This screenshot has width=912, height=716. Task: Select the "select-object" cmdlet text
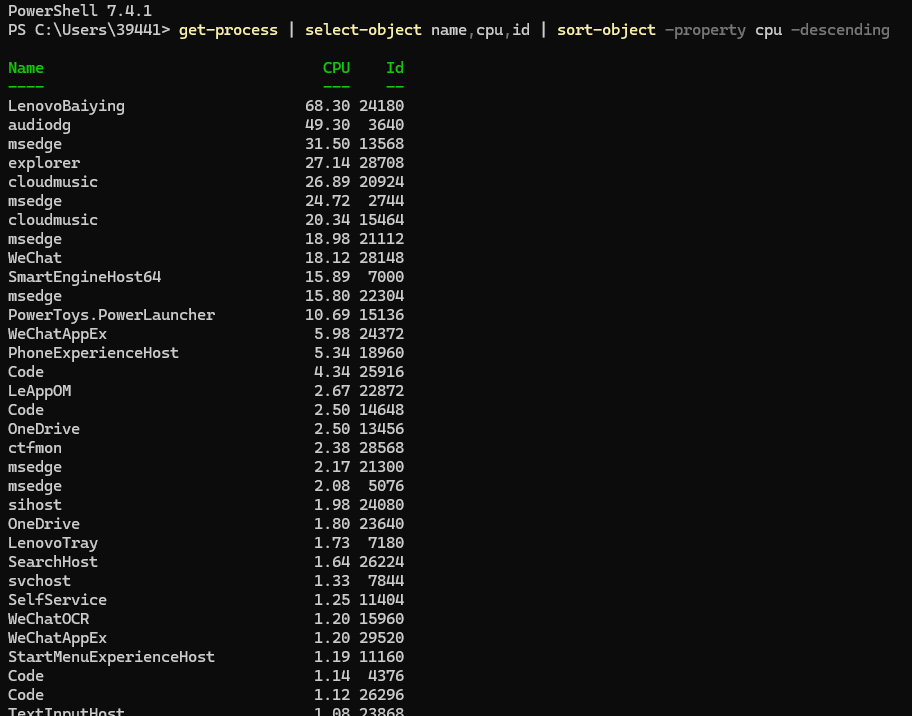click(364, 30)
